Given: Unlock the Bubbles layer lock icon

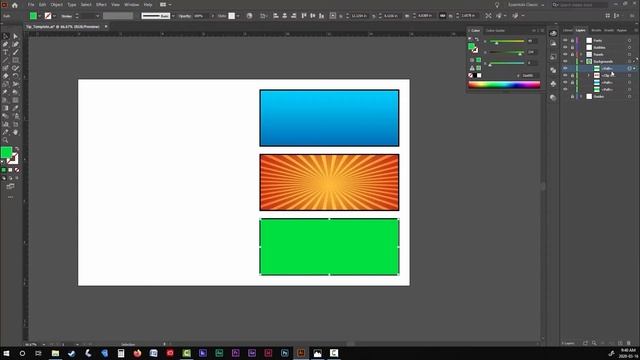Looking at the screenshot, I should pos(572,47).
